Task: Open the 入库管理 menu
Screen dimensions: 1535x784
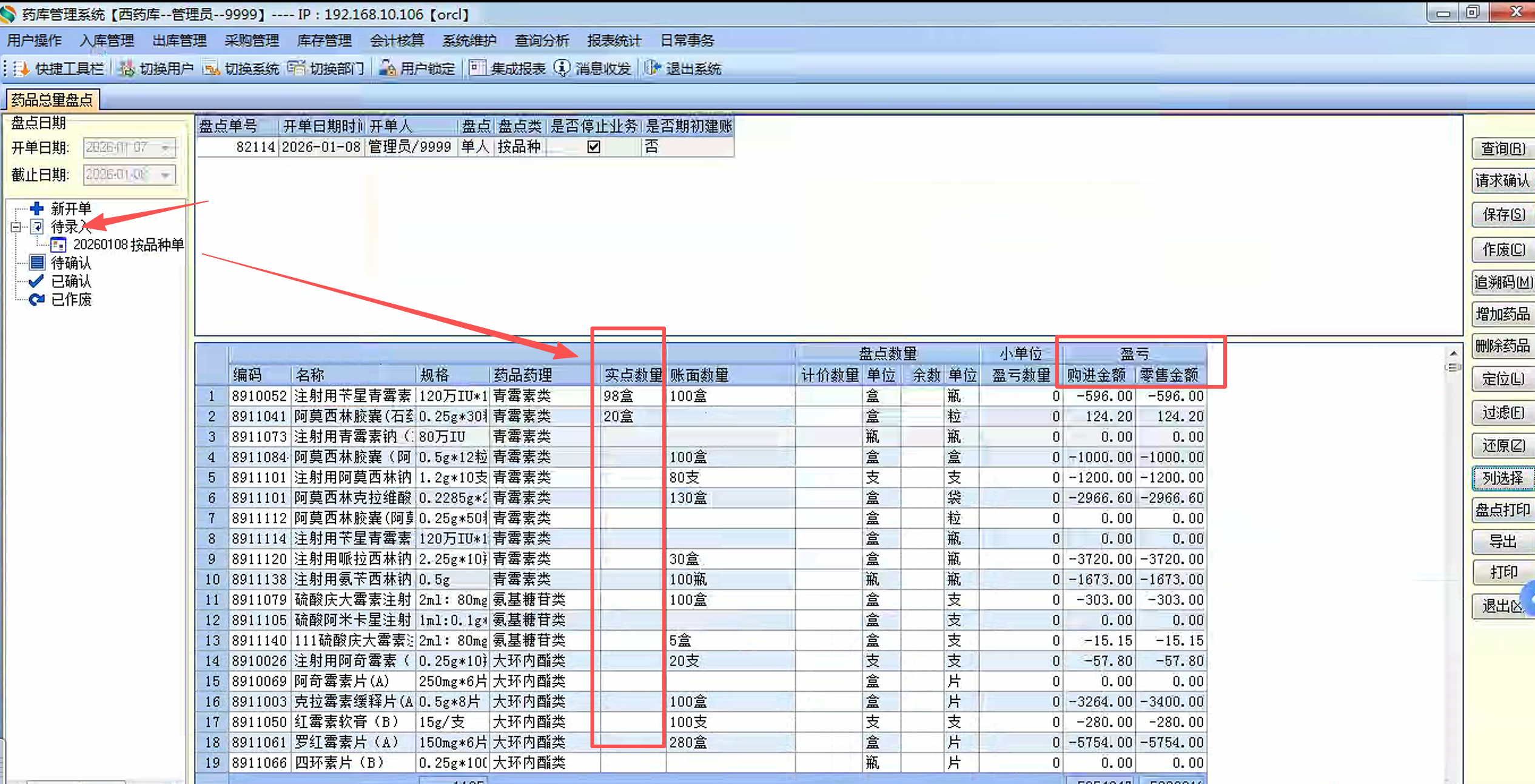Action: [x=107, y=41]
